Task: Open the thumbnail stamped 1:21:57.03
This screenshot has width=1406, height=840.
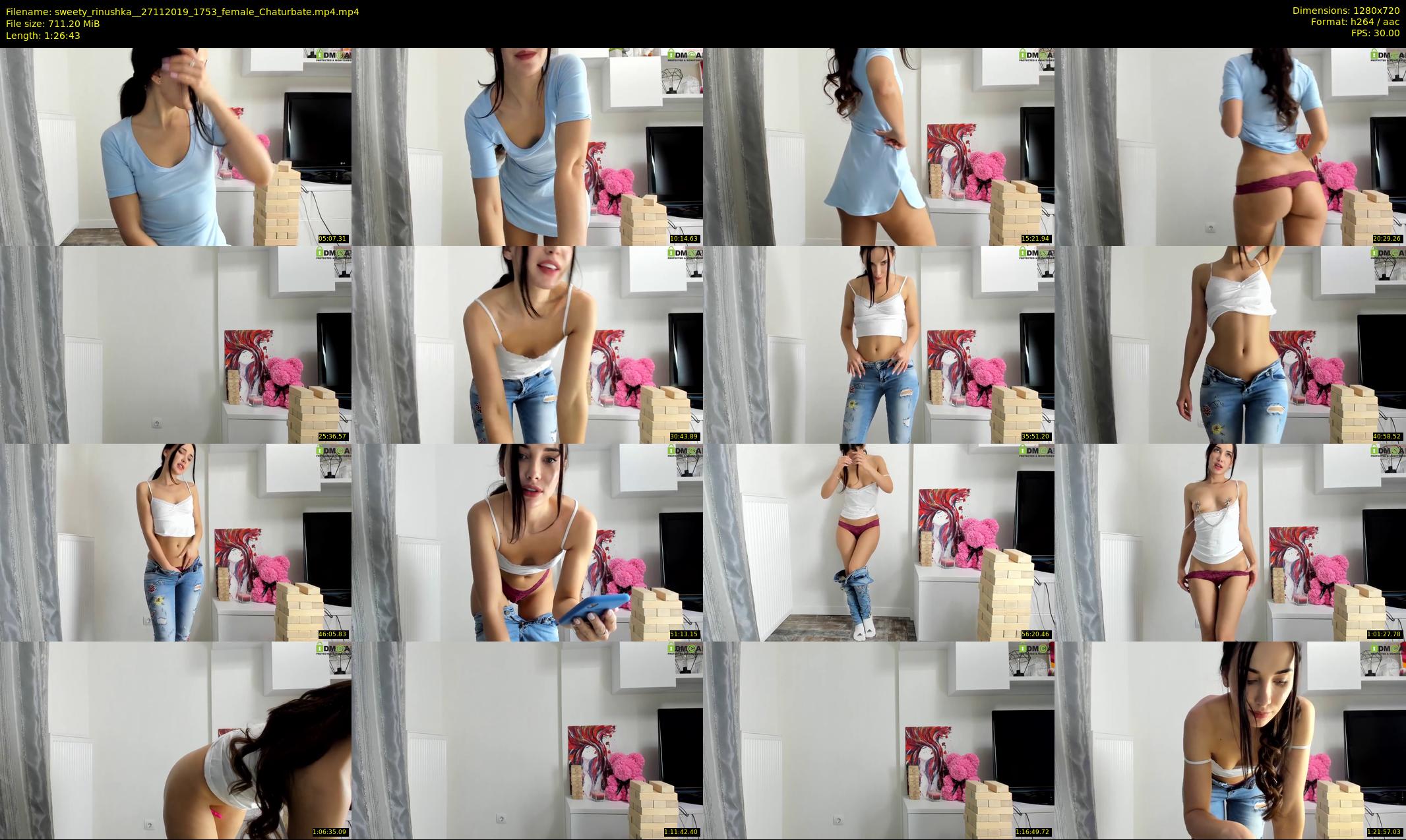Action: coord(1230,740)
